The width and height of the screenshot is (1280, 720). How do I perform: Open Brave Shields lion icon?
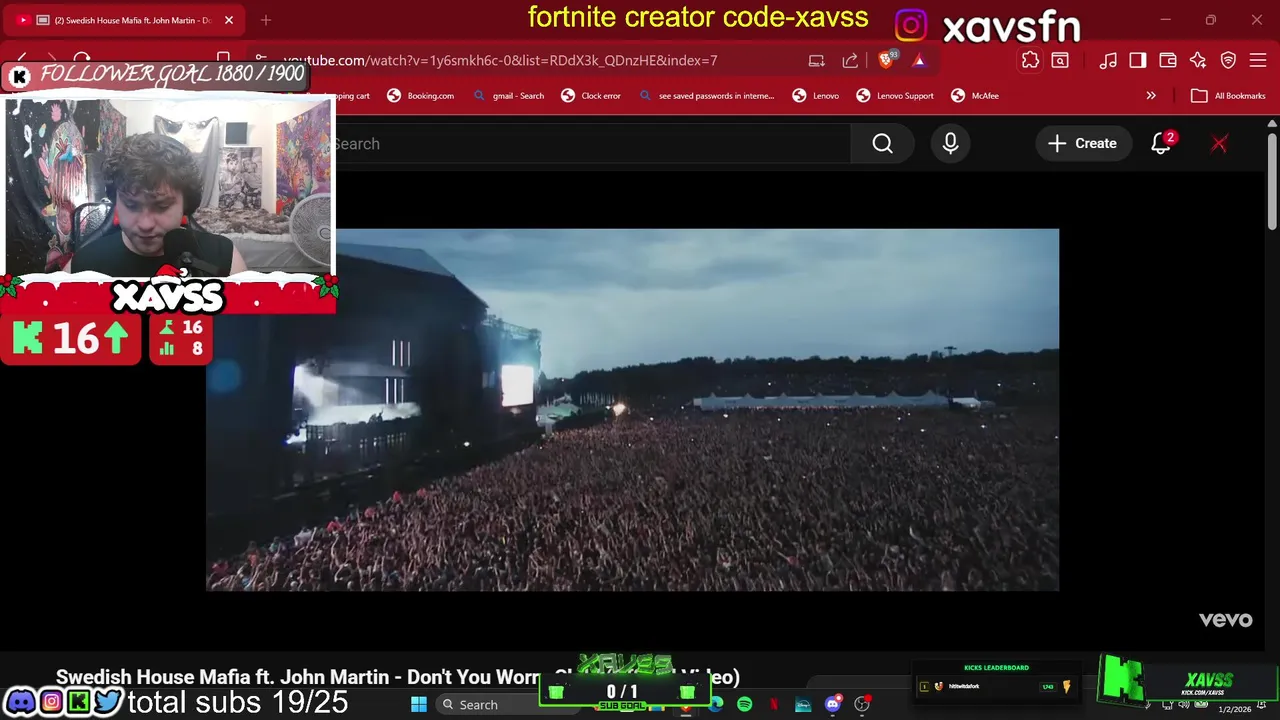tap(886, 61)
